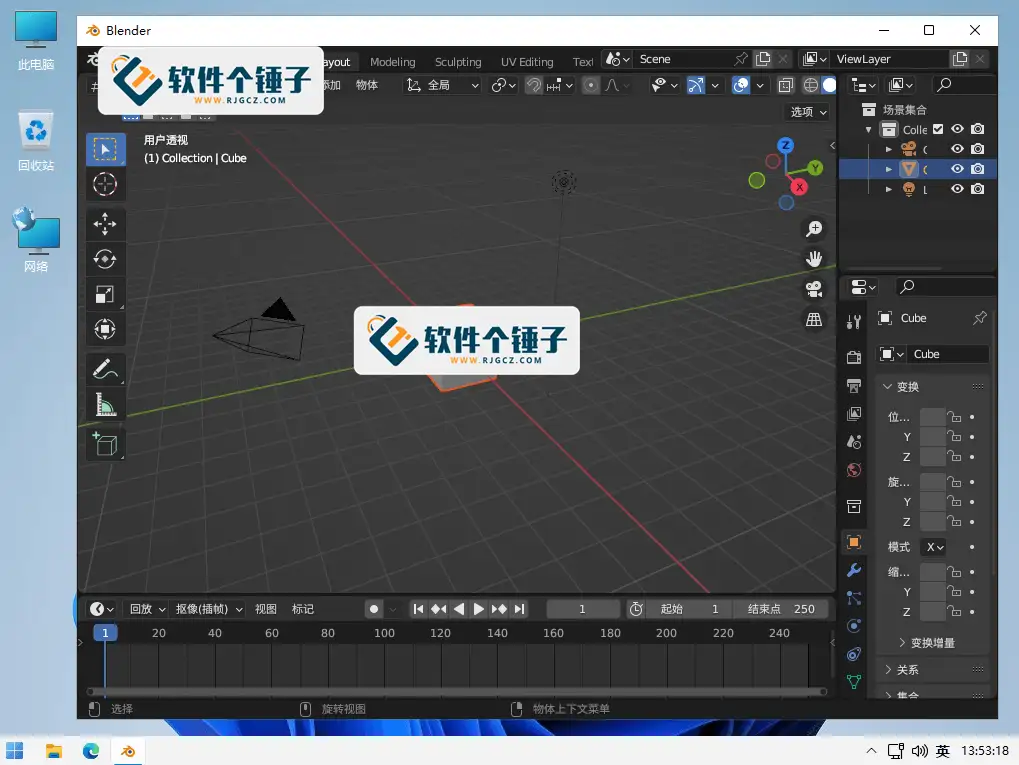Disable the Cube in renders
The width and height of the screenshot is (1019, 765).
click(977, 169)
